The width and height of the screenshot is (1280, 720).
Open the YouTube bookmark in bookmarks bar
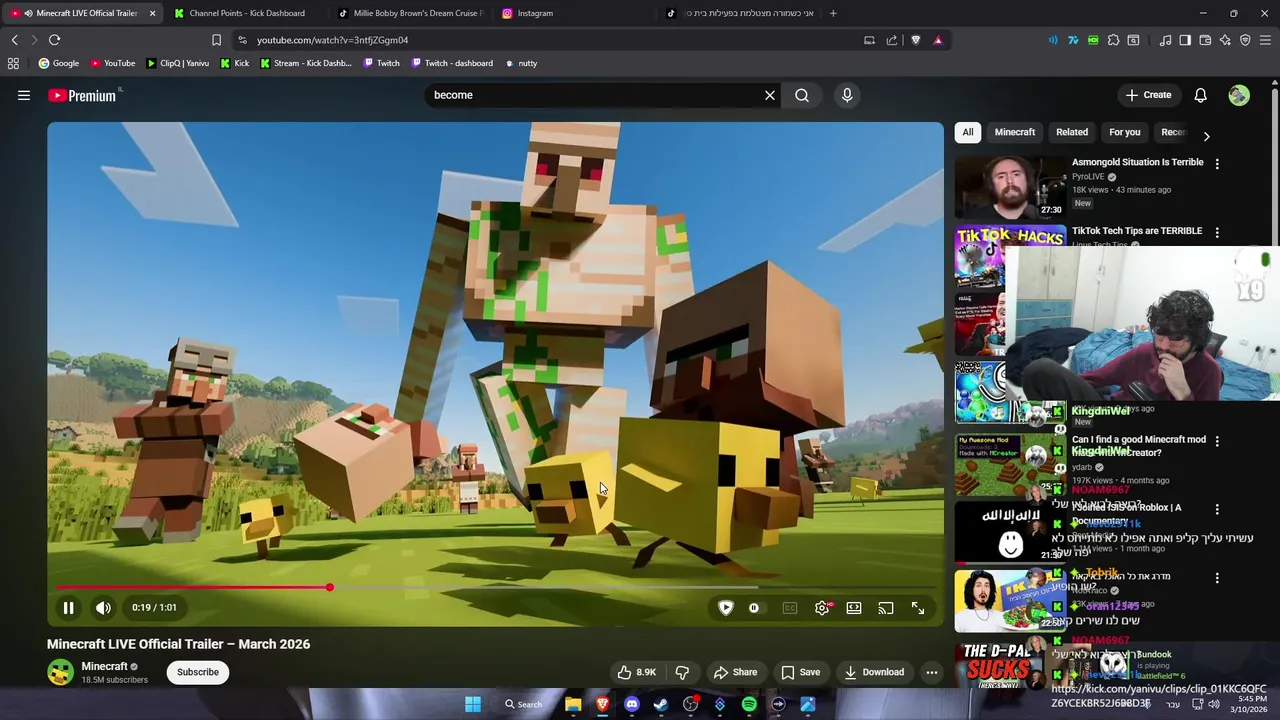coord(112,63)
